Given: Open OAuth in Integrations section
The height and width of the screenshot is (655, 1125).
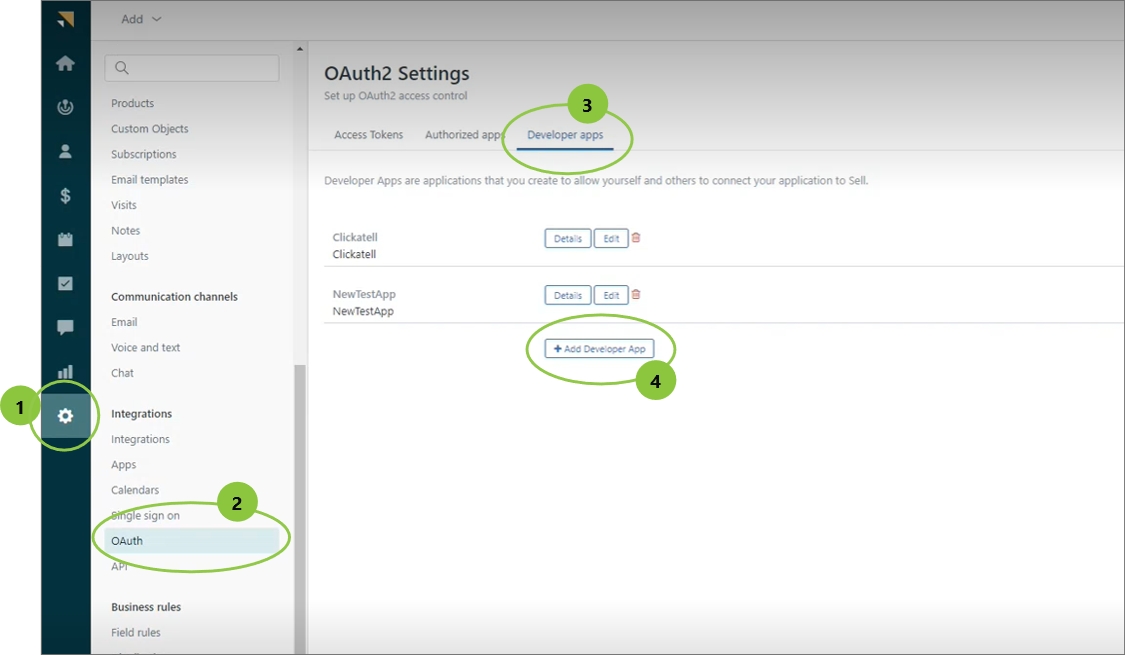Looking at the screenshot, I should pos(127,541).
